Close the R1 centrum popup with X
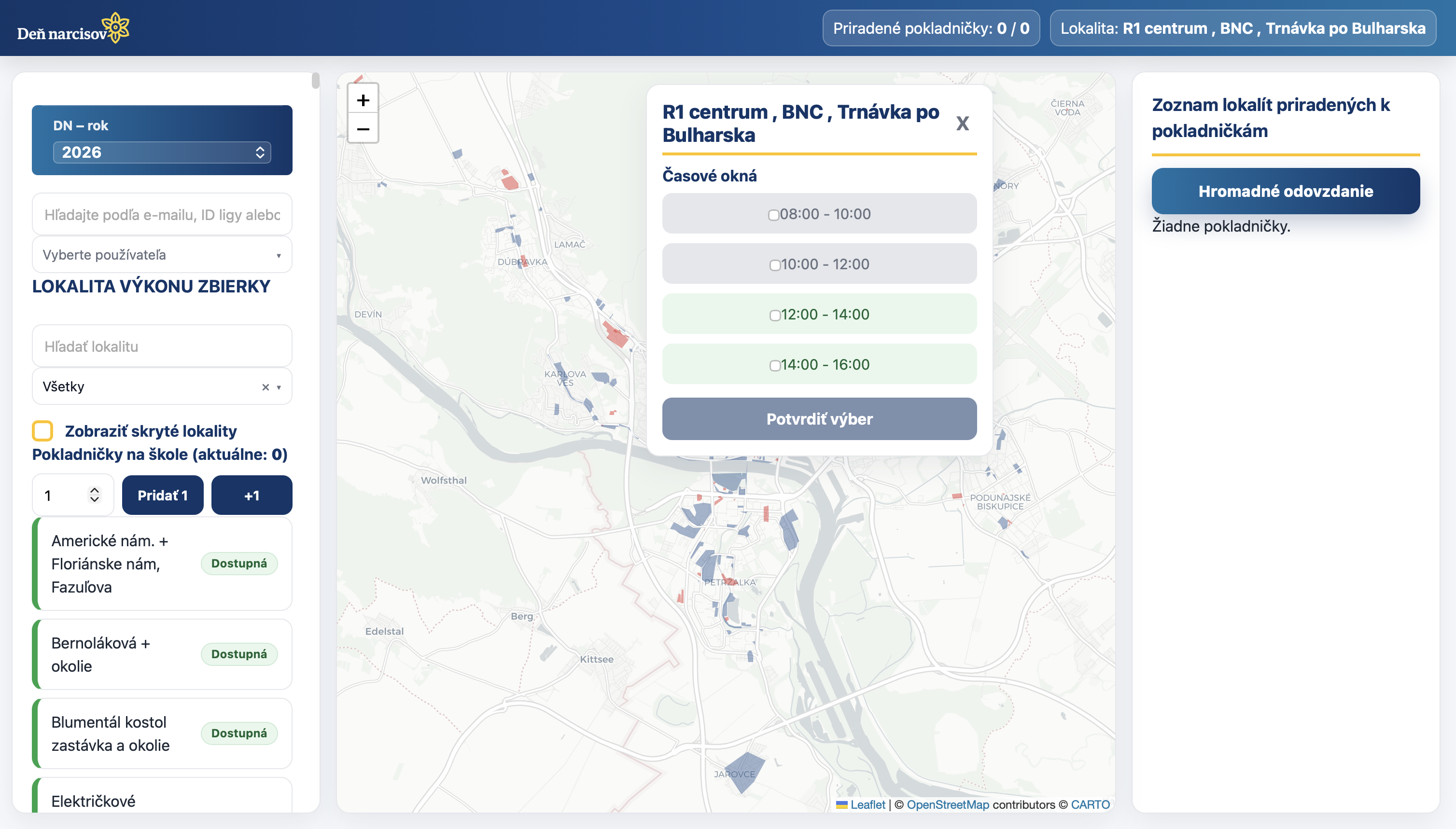Image resolution: width=1456 pixels, height=829 pixels. tap(962, 124)
